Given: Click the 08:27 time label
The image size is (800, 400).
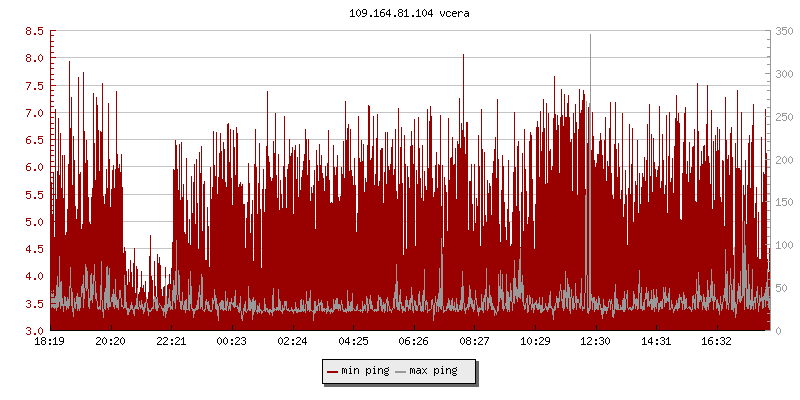Looking at the screenshot, I should tap(474, 342).
